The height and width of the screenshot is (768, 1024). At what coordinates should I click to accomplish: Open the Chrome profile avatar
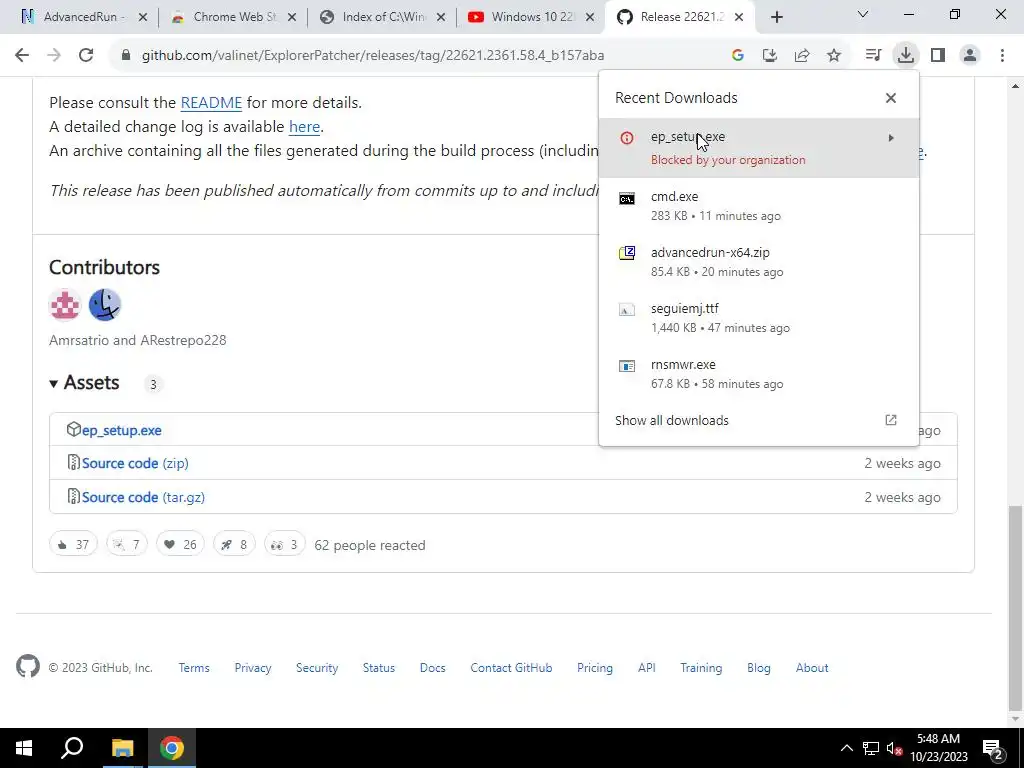coord(970,56)
